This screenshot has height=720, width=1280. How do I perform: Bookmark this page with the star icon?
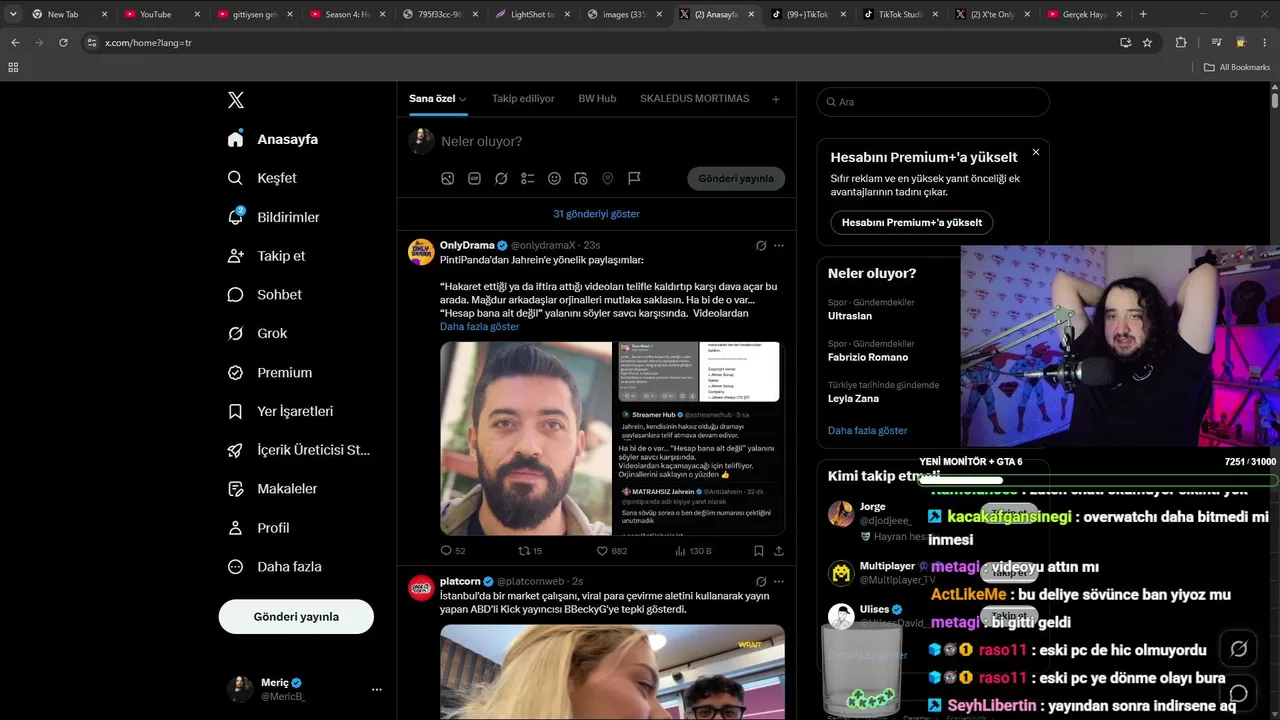tap(1147, 43)
